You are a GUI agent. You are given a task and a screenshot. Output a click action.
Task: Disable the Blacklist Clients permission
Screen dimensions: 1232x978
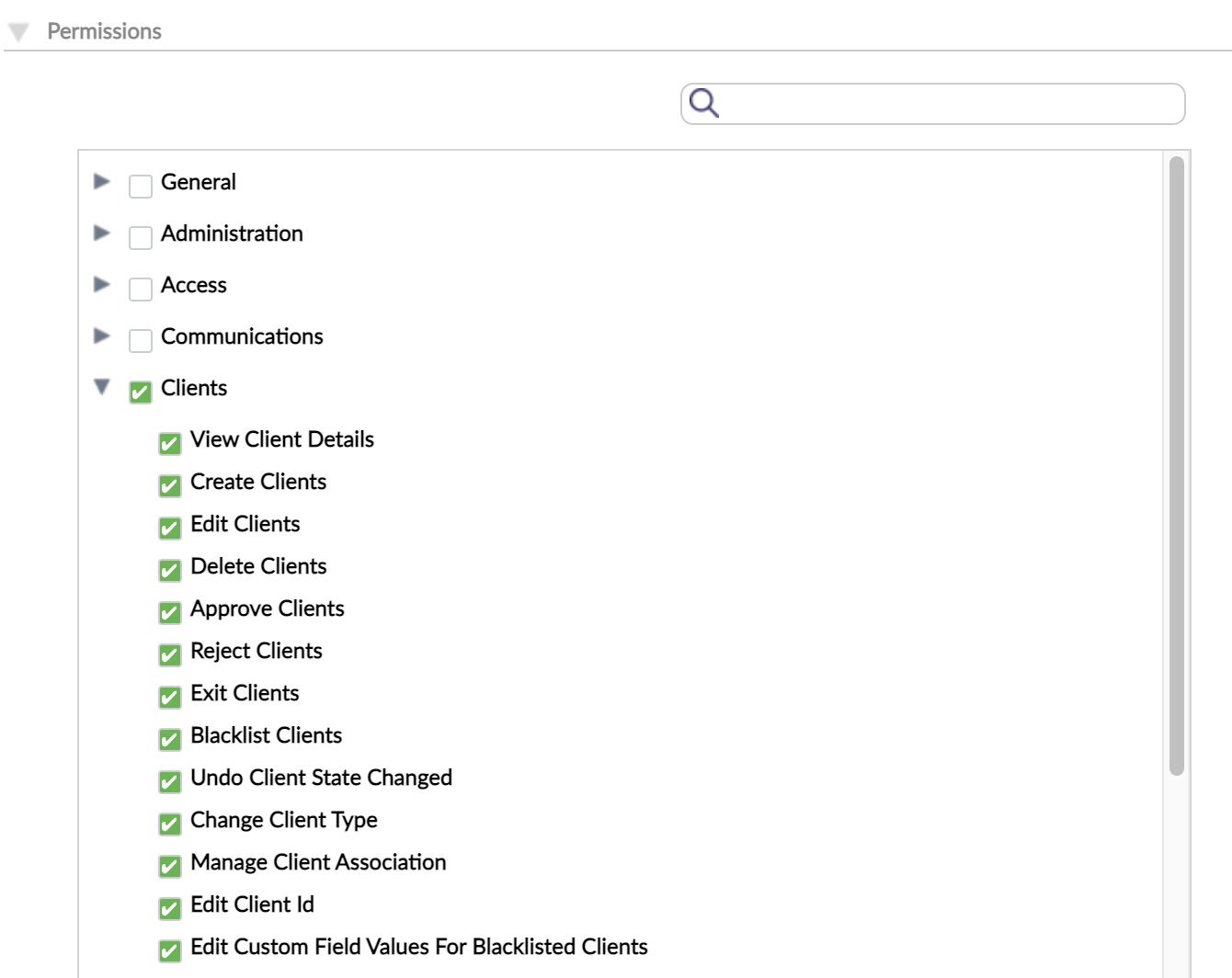tap(169, 739)
